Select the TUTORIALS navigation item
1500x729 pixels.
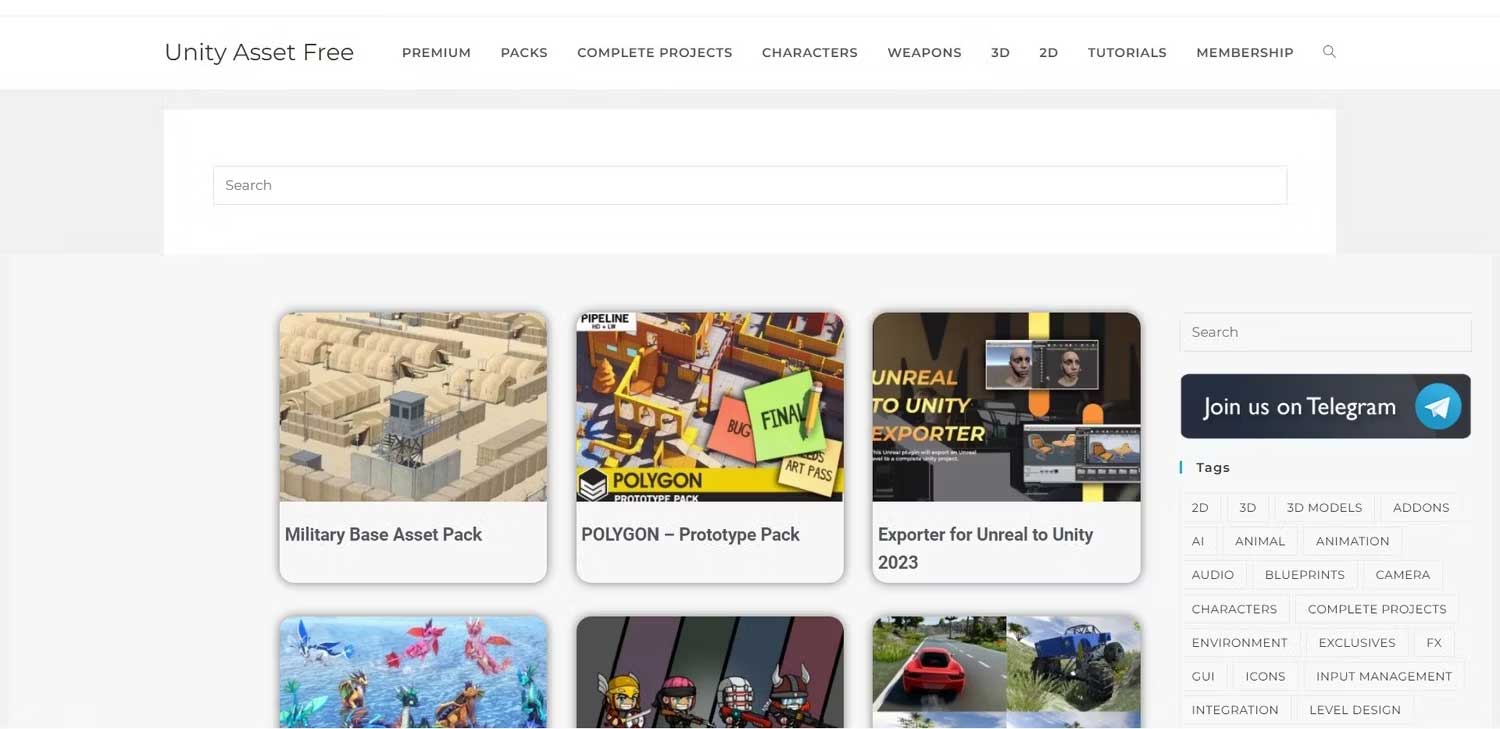1127,52
